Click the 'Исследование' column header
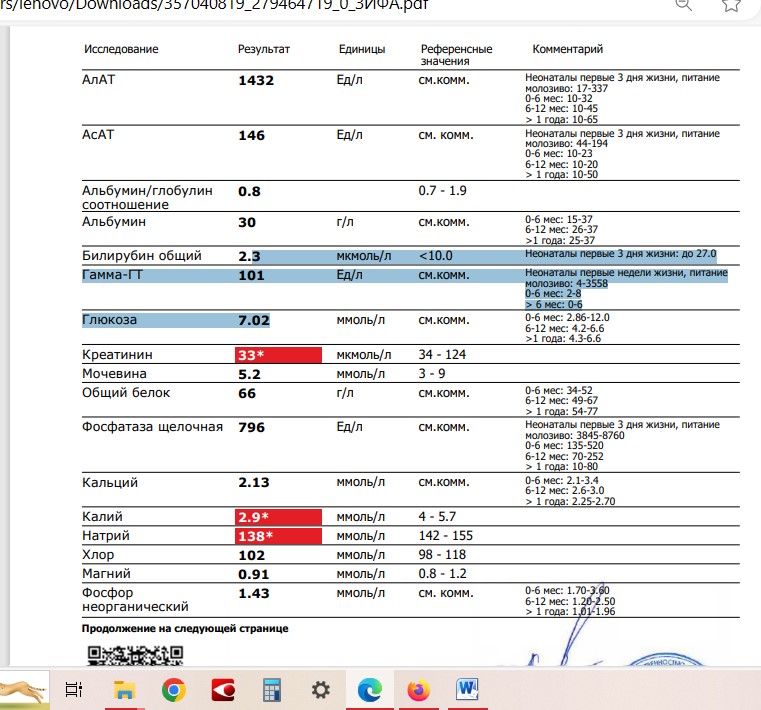The height and width of the screenshot is (710, 761). (121, 49)
